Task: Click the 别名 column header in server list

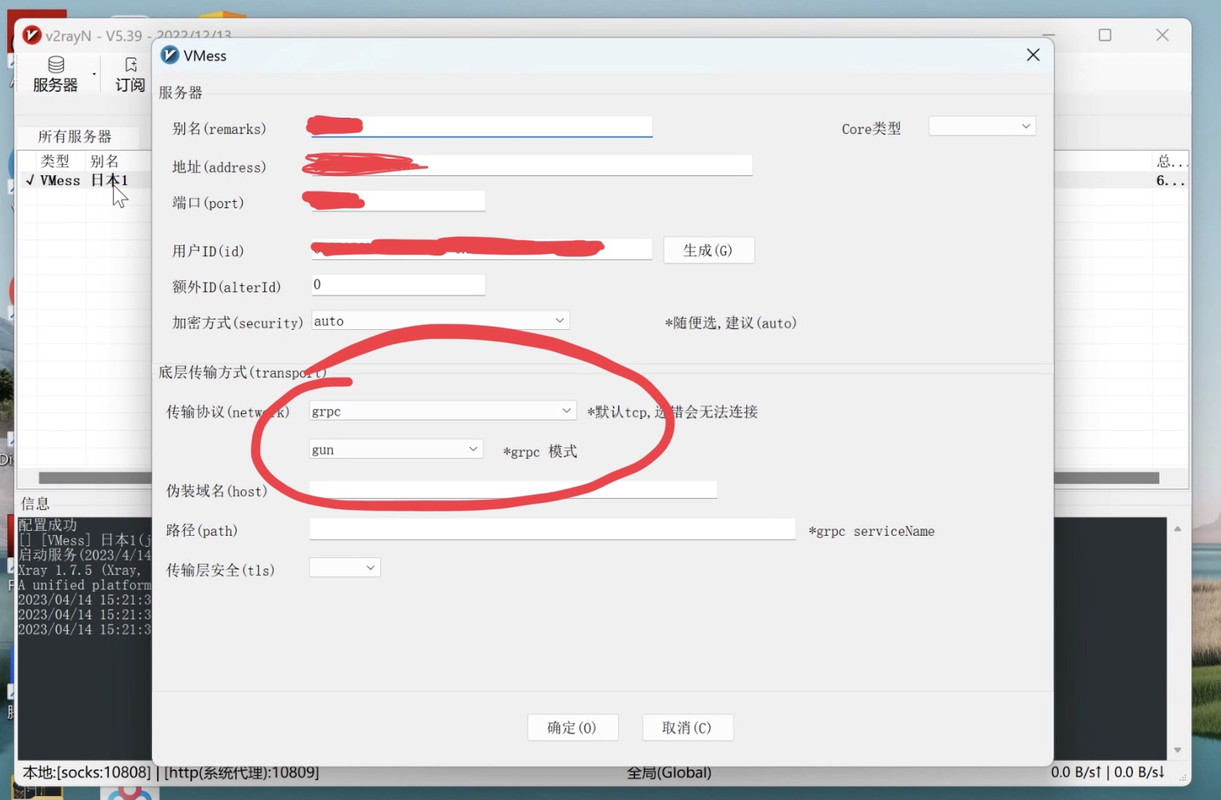Action: [x=104, y=161]
